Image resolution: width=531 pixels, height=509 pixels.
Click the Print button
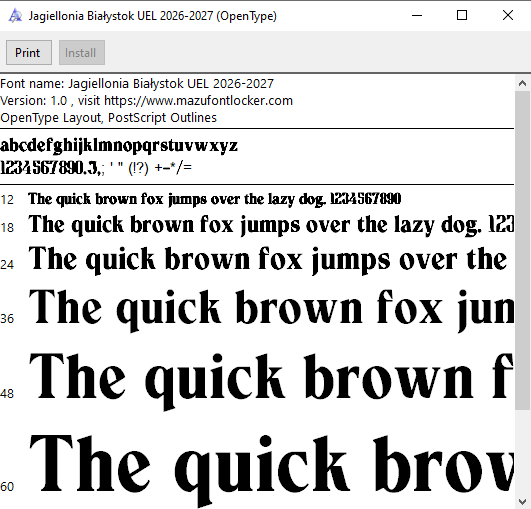click(29, 52)
